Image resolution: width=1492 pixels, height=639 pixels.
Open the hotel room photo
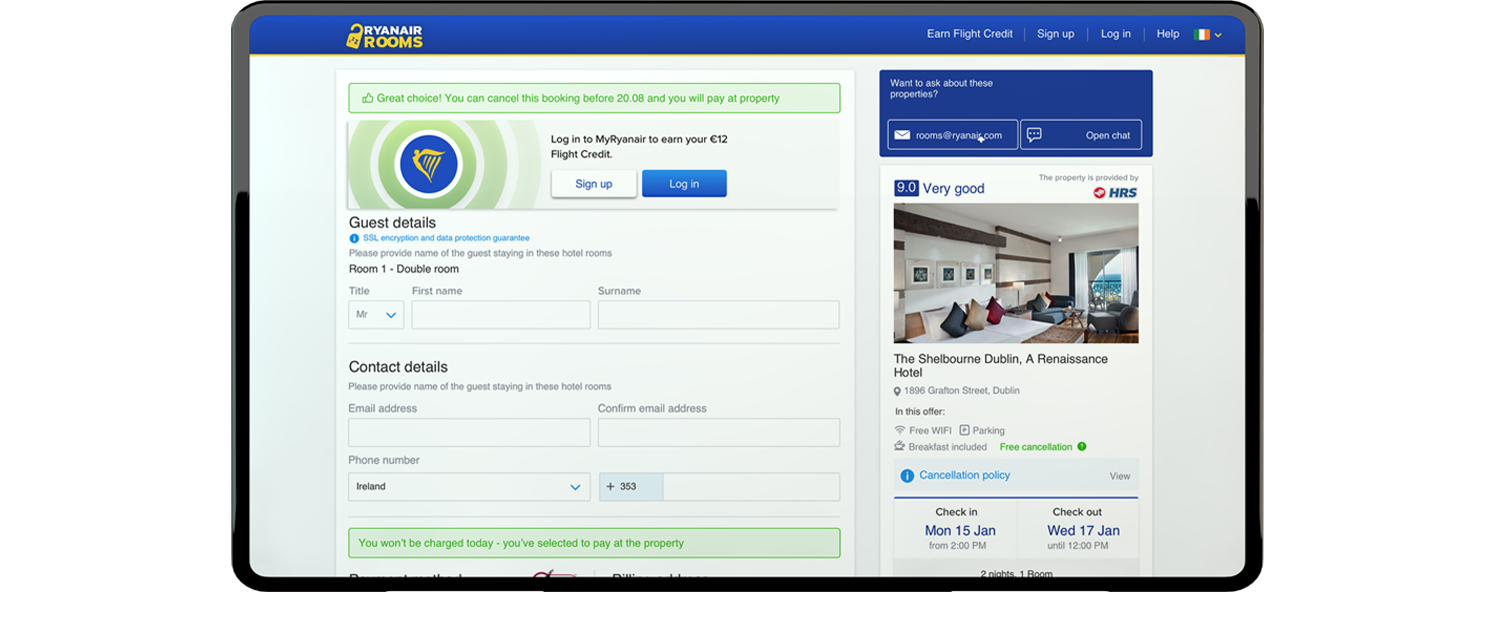[1016, 273]
